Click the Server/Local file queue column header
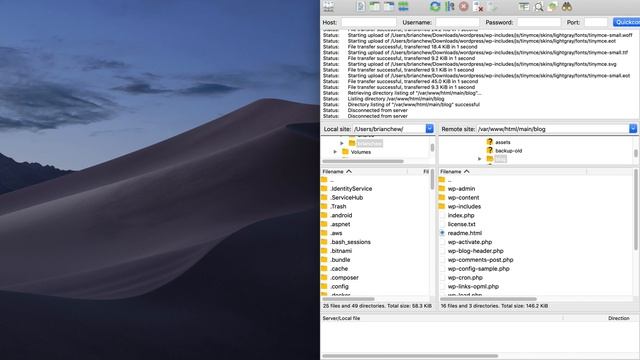Viewport: 640px width, 360px height. [442, 318]
